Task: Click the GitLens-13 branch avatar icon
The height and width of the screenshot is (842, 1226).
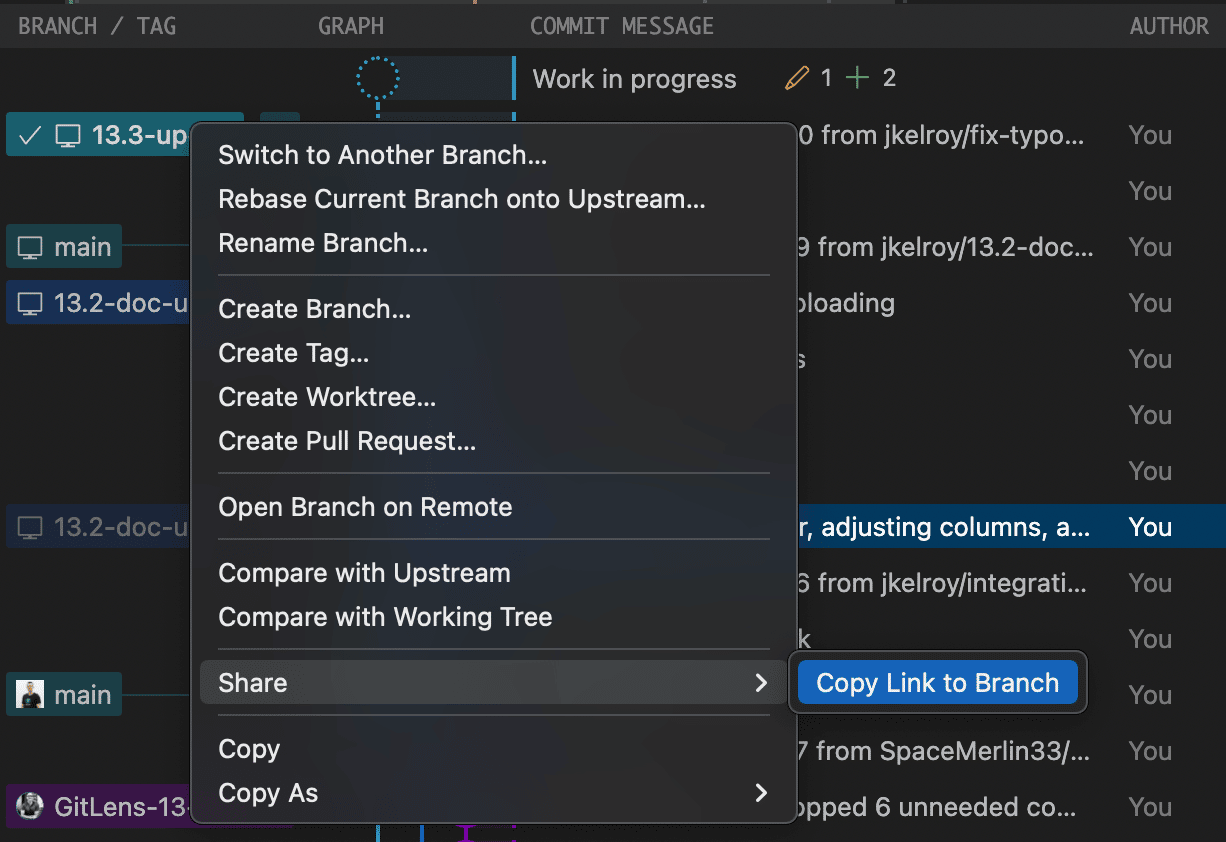Action: click(30, 806)
